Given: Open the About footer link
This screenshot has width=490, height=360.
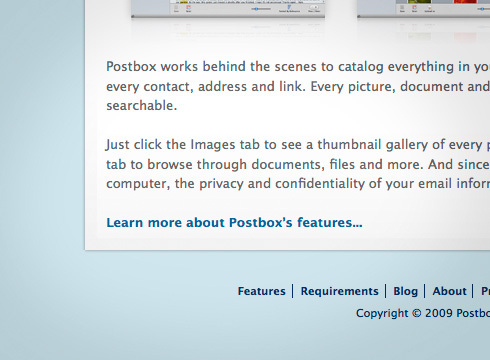Looking at the screenshot, I should click(x=449, y=291).
